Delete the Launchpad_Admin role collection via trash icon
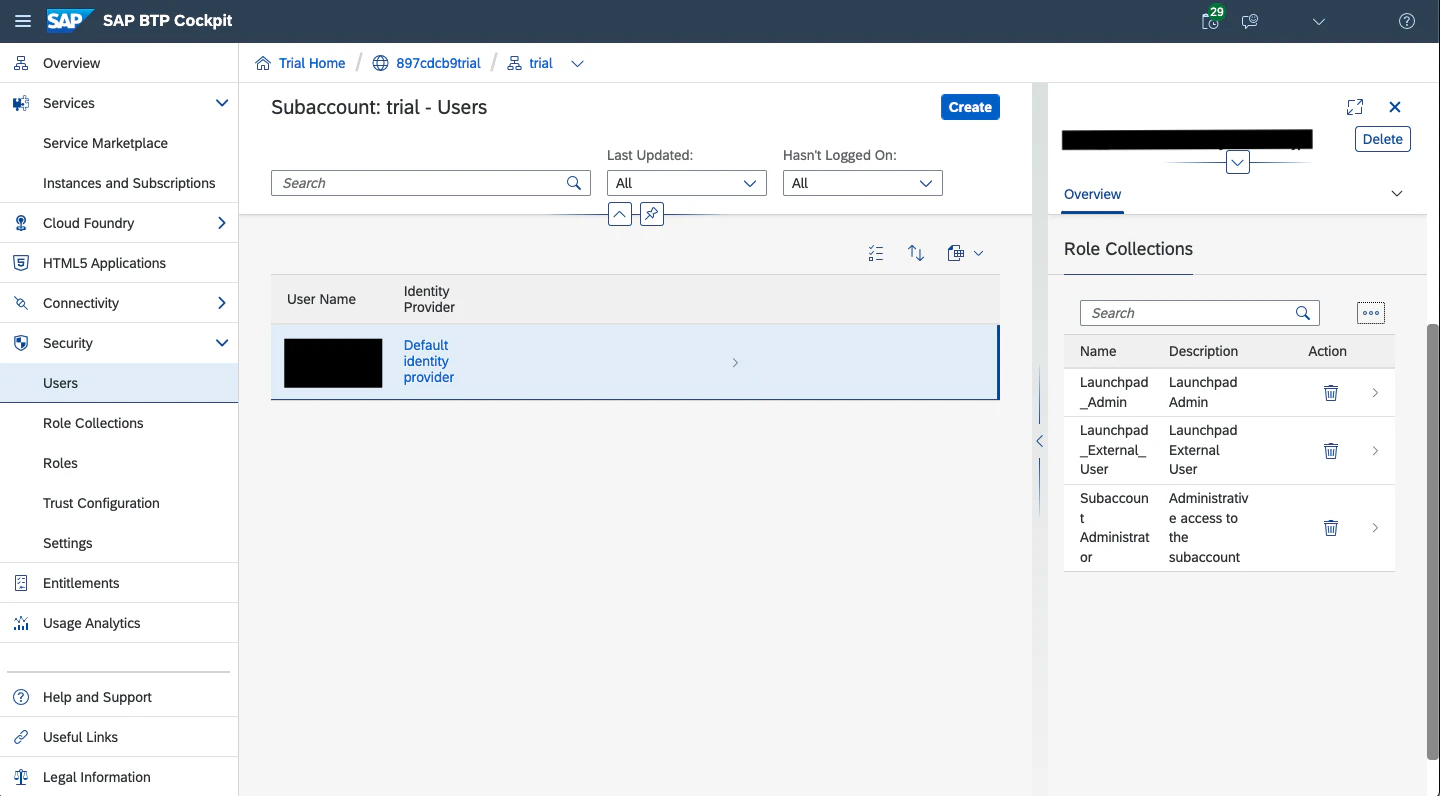 coord(1331,393)
